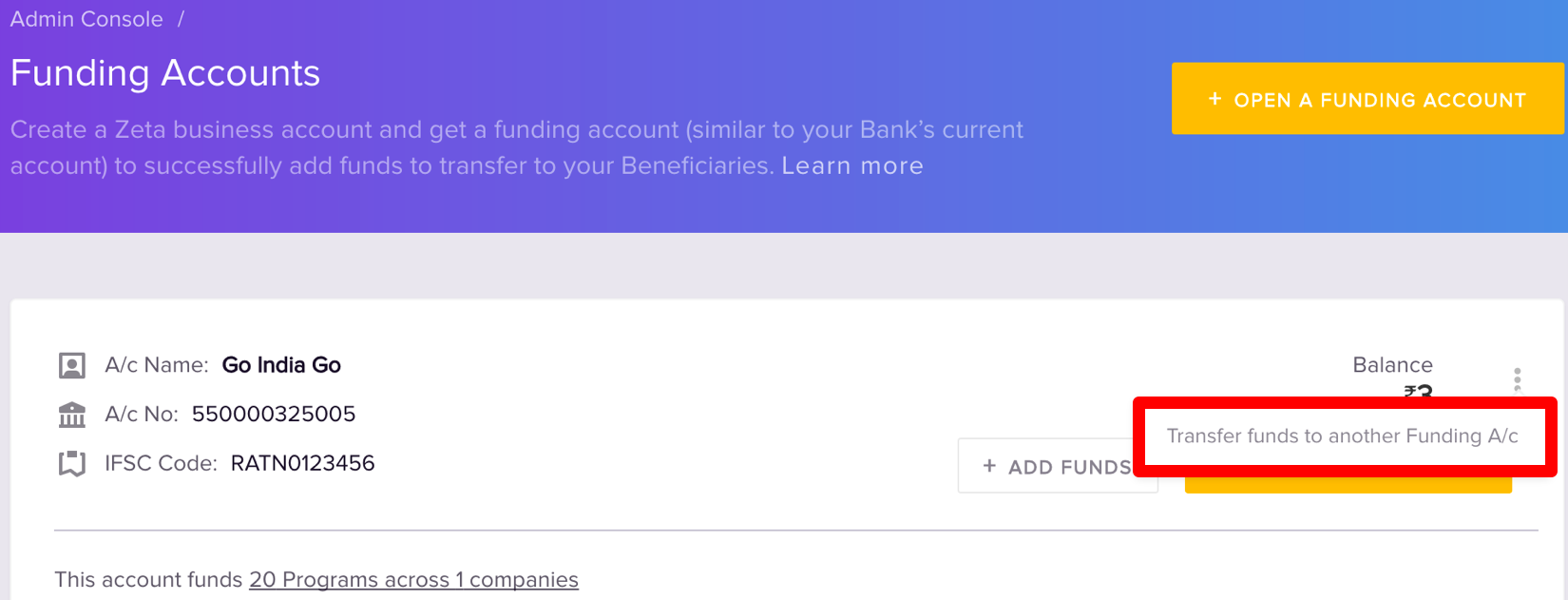Click the Funding Accounts page heading
This screenshot has width=1568, height=600.
tap(165, 73)
